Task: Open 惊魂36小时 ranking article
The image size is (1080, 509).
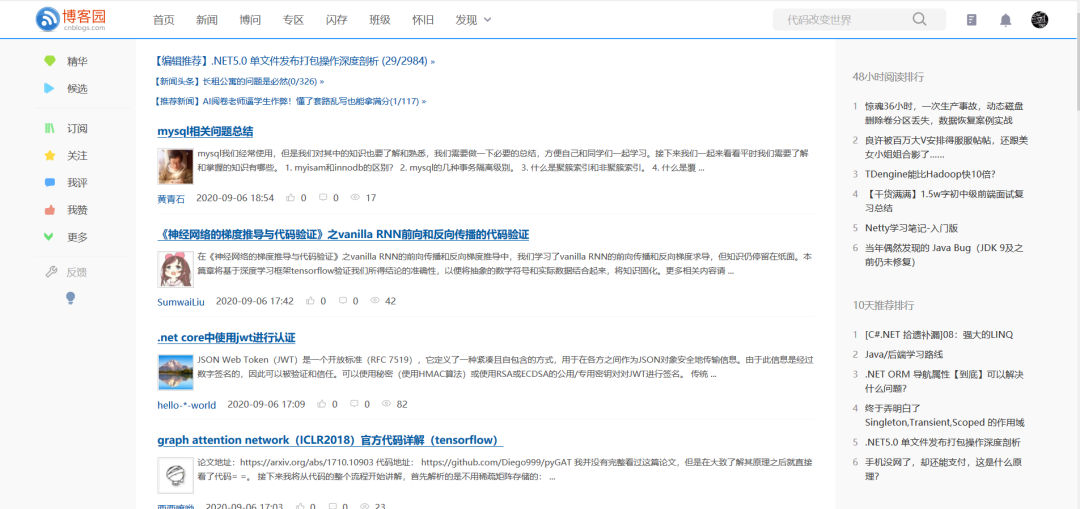Action: [944, 114]
